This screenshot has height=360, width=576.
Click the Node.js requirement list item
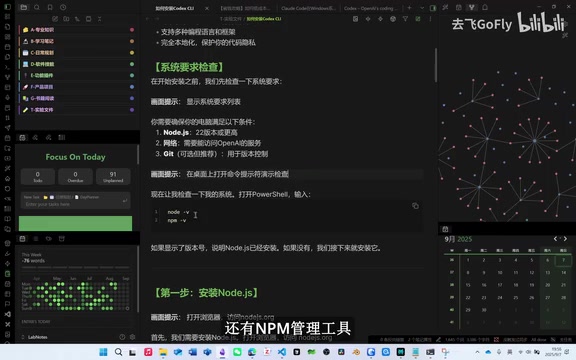pos(200,133)
